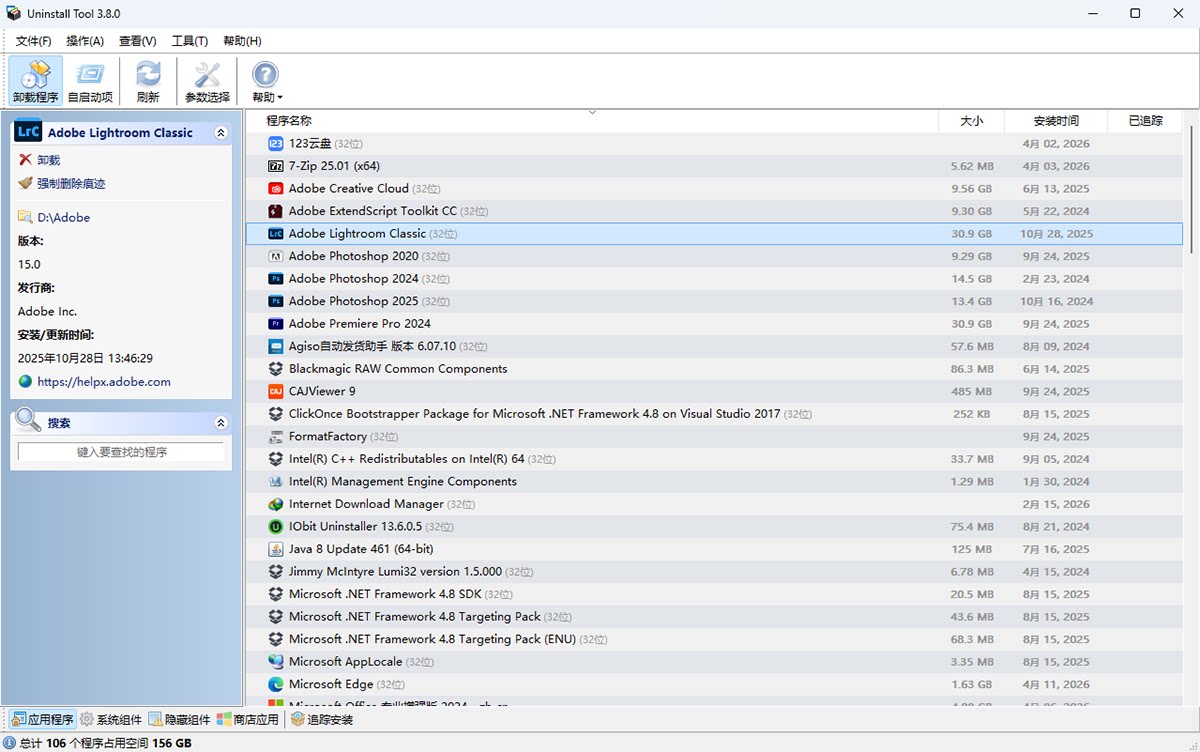1200x752 pixels.
Task: Click the Adobe Lightroom Classic row icon
Action: point(276,234)
